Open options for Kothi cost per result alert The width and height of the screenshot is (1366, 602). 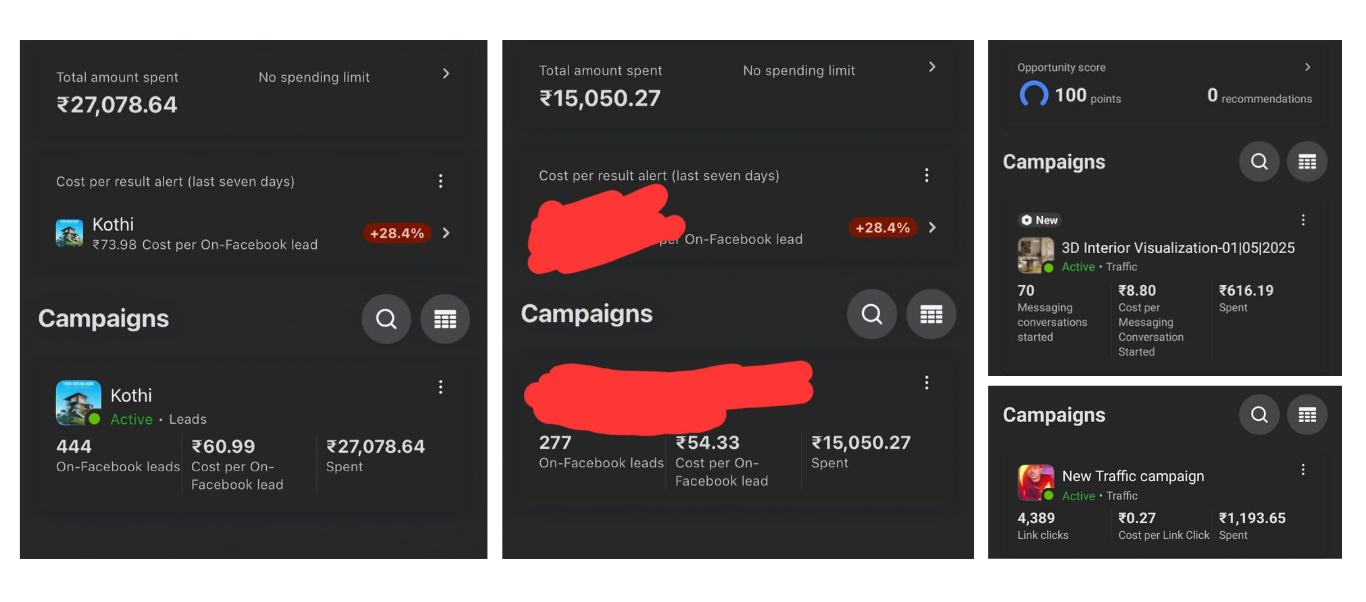[440, 181]
